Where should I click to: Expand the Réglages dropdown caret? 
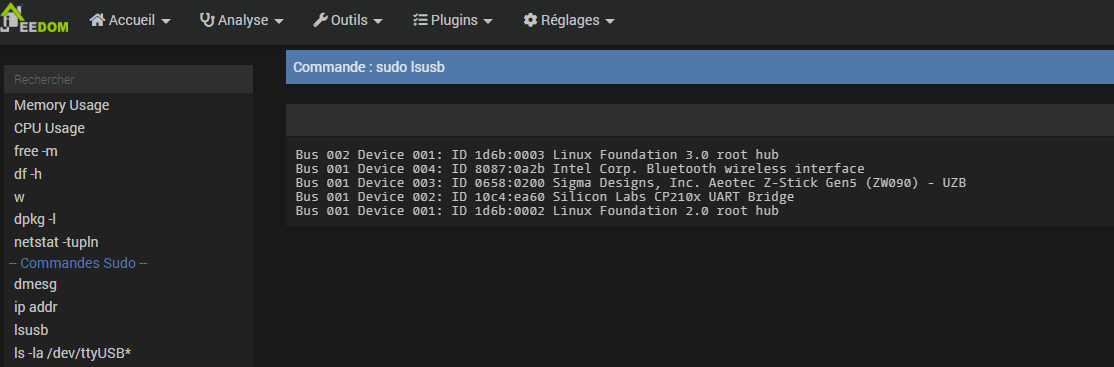(610, 21)
